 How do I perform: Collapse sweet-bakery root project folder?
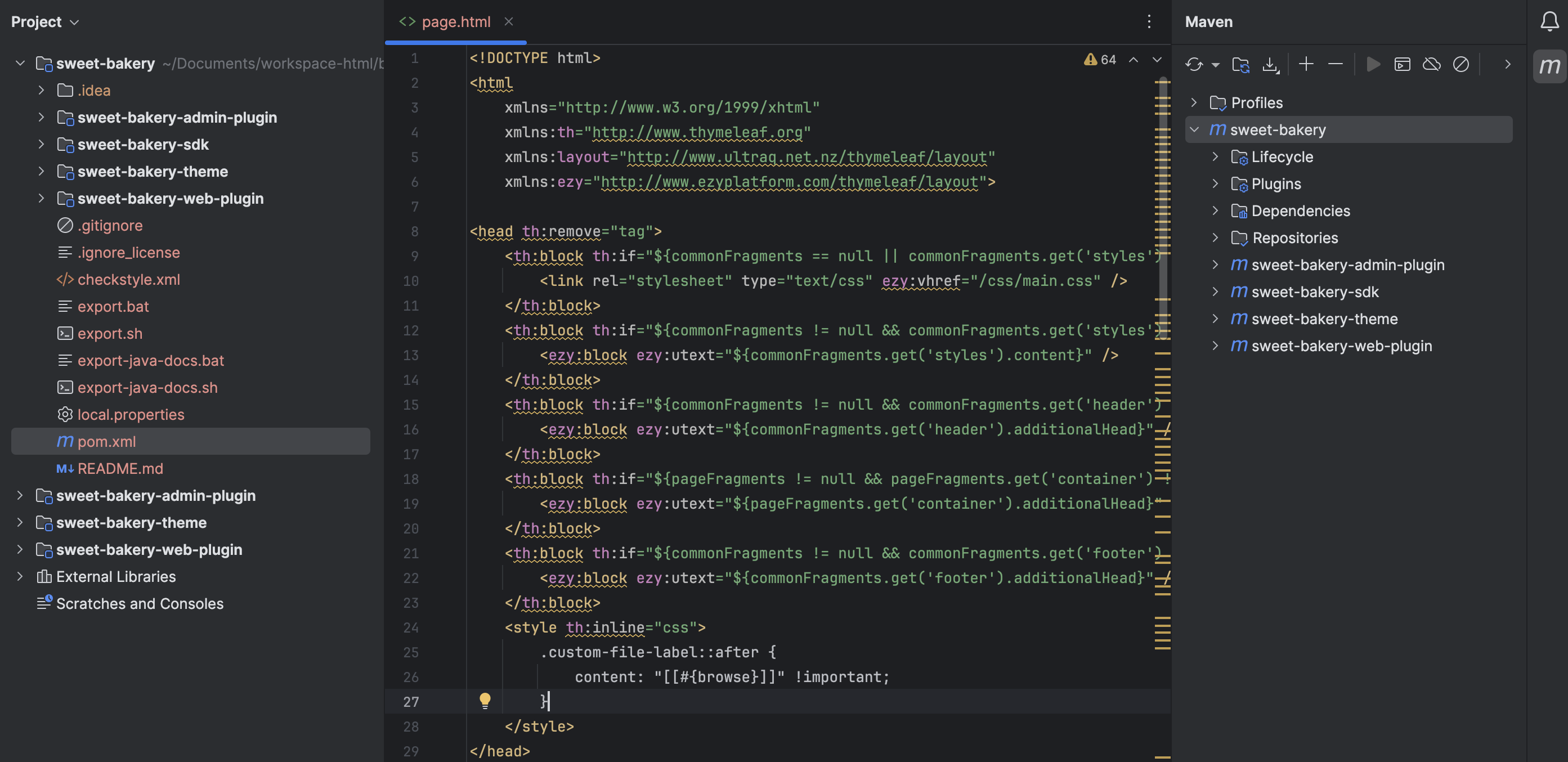tap(20, 63)
